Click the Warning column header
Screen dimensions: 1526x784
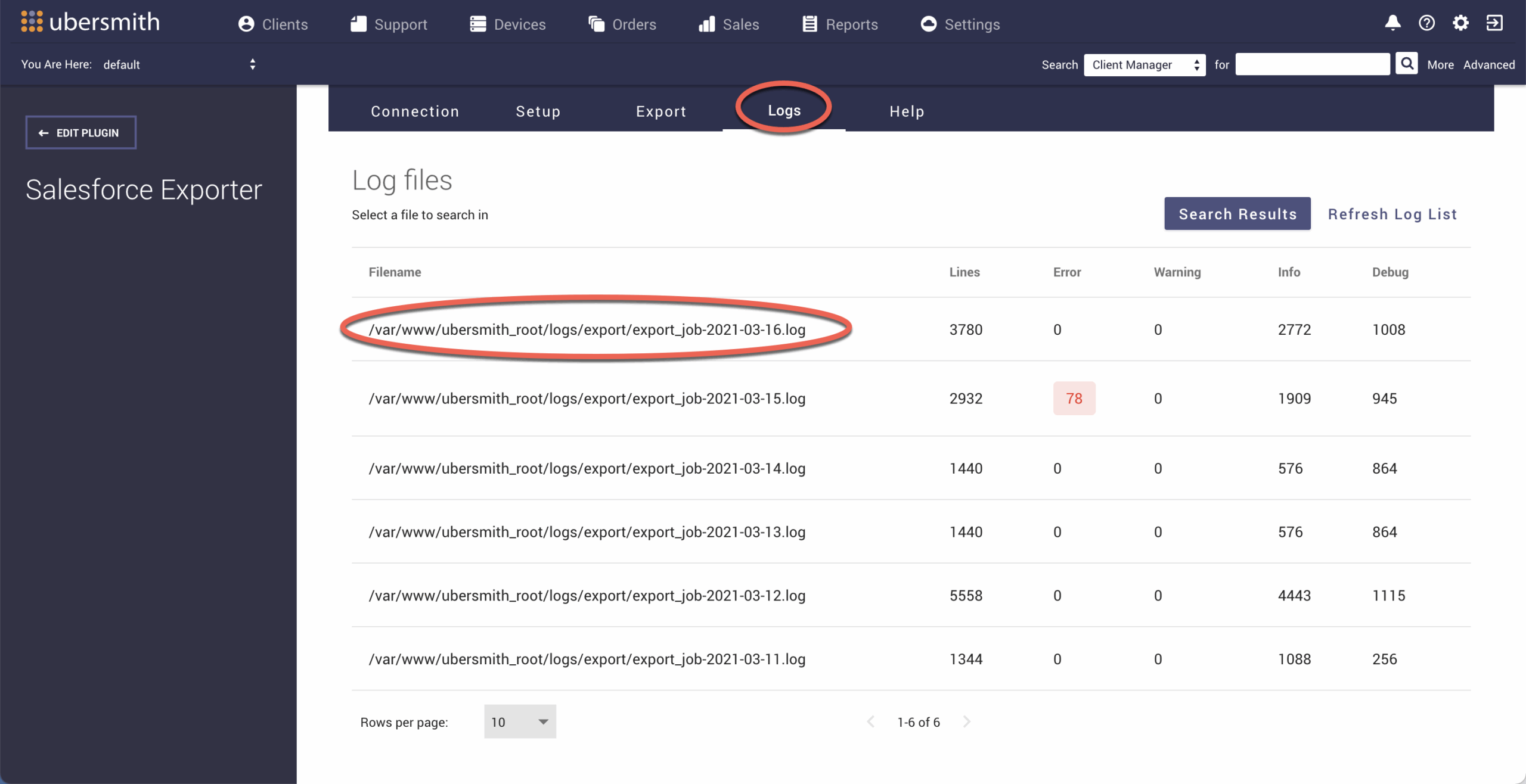point(1177,272)
